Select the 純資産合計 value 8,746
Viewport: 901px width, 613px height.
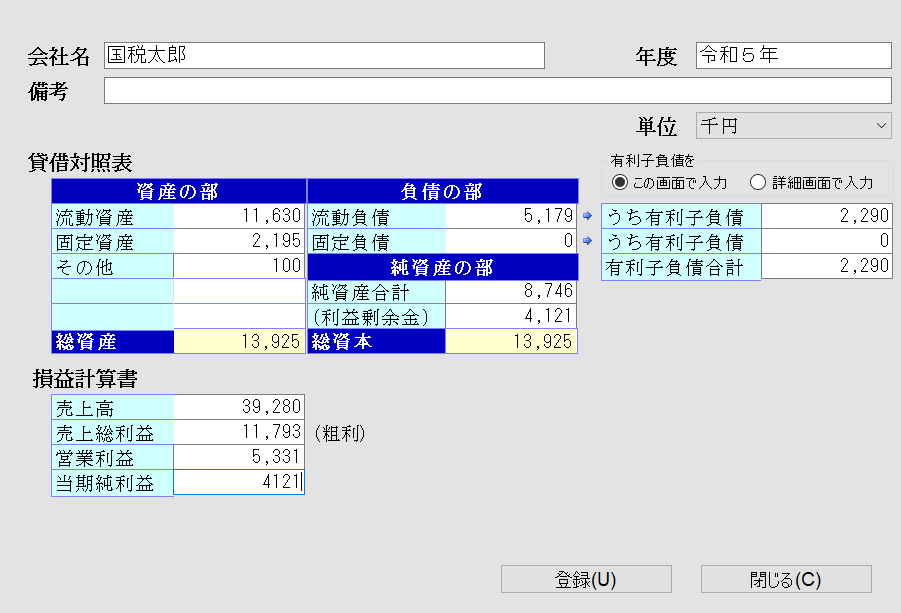pos(510,290)
